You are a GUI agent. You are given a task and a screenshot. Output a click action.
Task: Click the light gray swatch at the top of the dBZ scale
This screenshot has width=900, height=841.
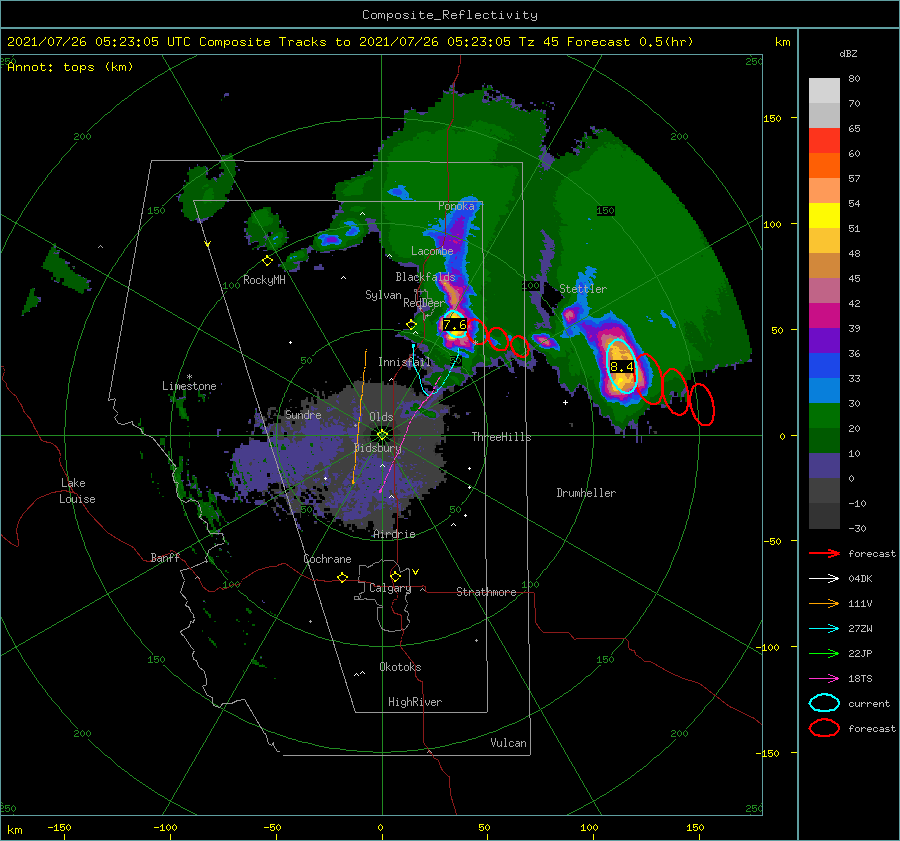(824, 91)
